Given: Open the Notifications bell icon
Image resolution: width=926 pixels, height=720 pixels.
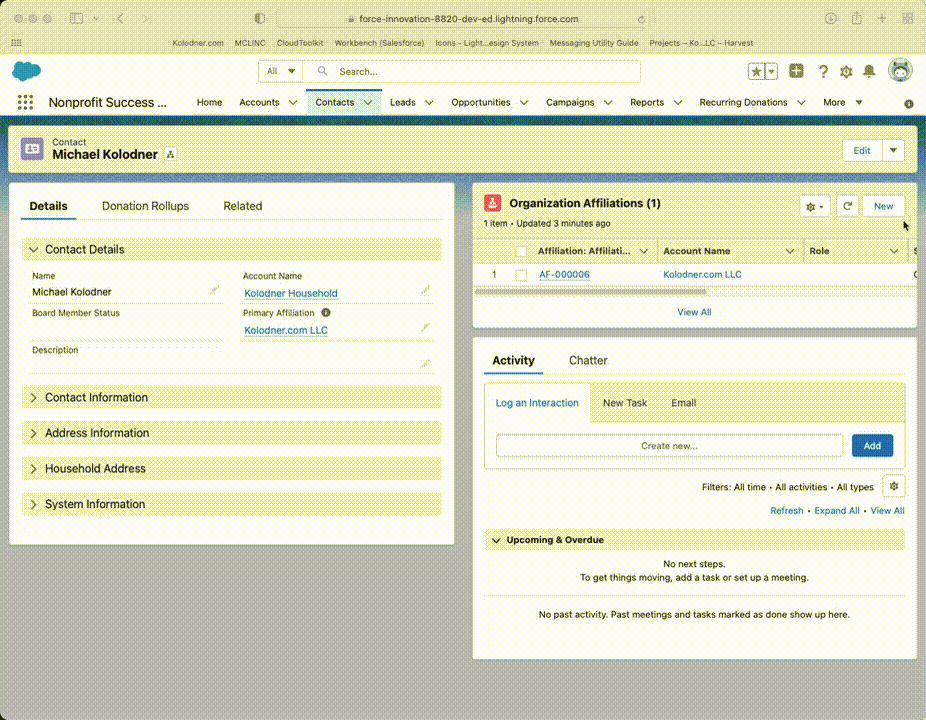Looking at the screenshot, I should [x=869, y=71].
